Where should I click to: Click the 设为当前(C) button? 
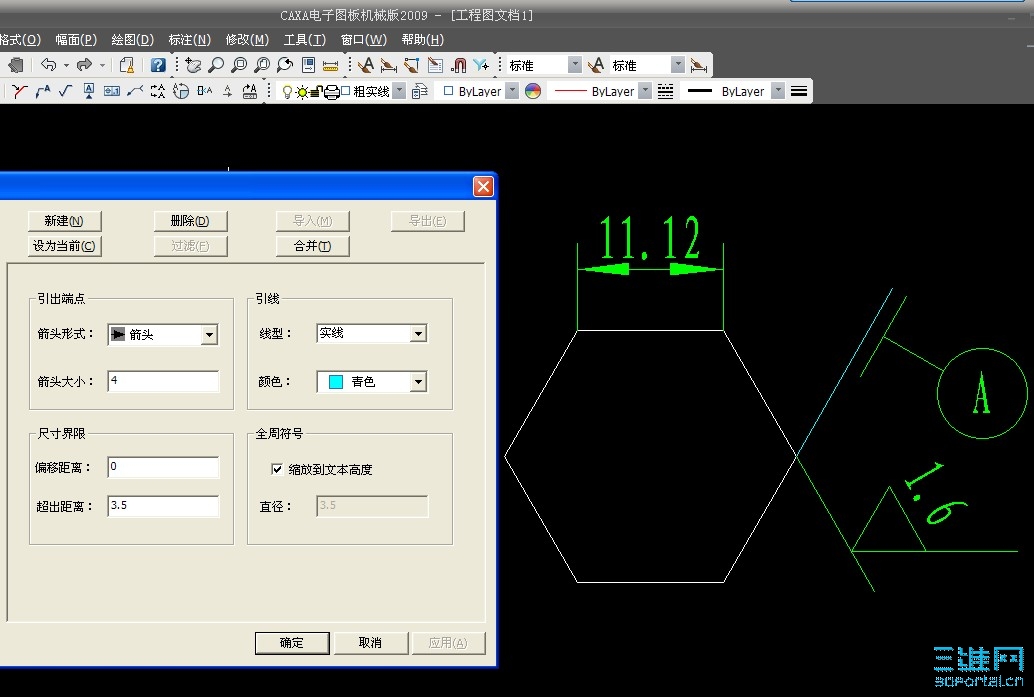[64, 246]
